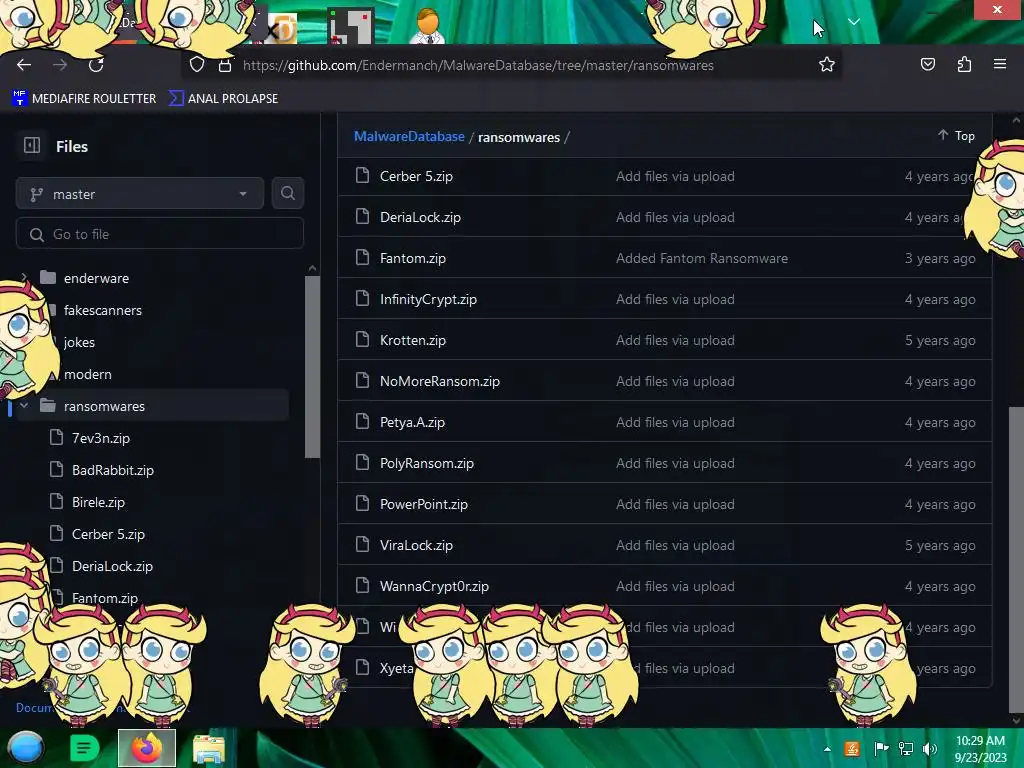
Task: Click the main page vertical scrollbar thumb
Action: point(1016,559)
